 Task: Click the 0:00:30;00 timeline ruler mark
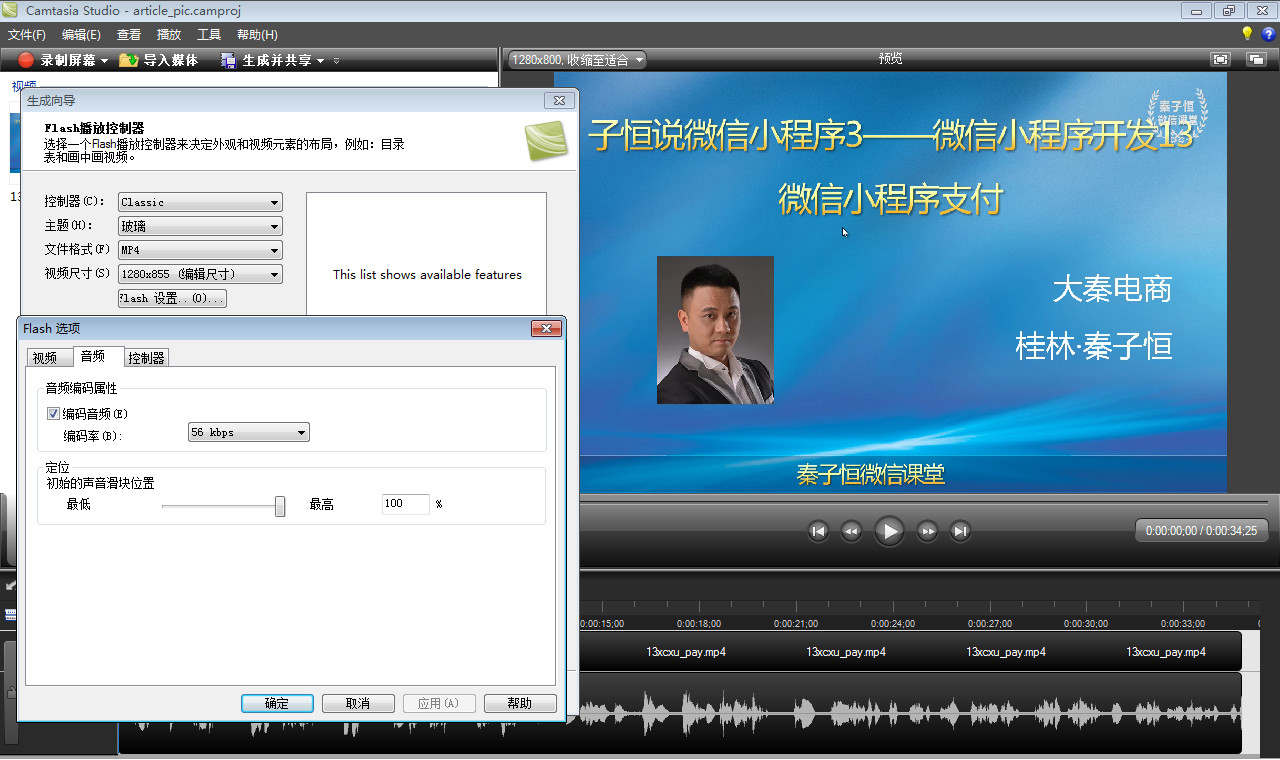click(1086, 623)
